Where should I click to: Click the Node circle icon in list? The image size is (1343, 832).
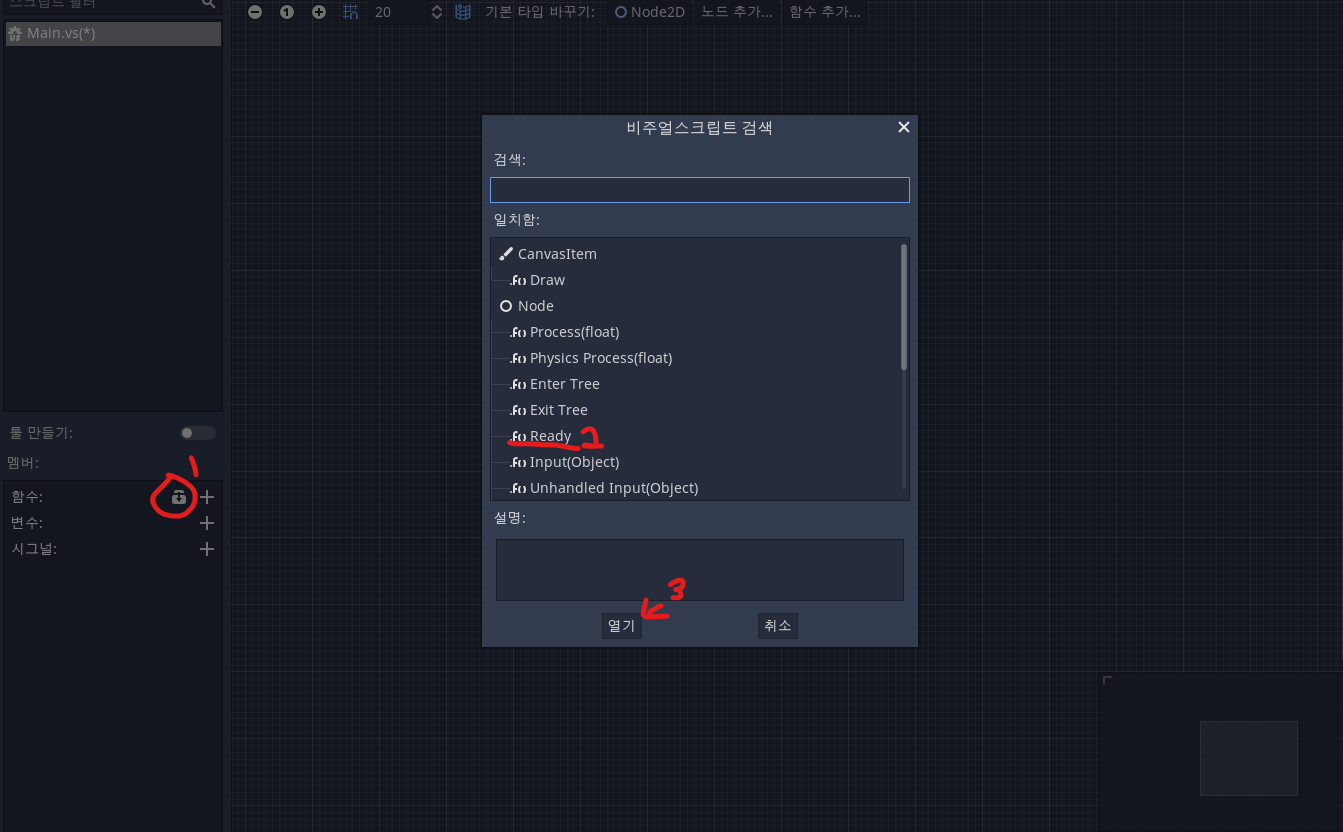point(506,306)
